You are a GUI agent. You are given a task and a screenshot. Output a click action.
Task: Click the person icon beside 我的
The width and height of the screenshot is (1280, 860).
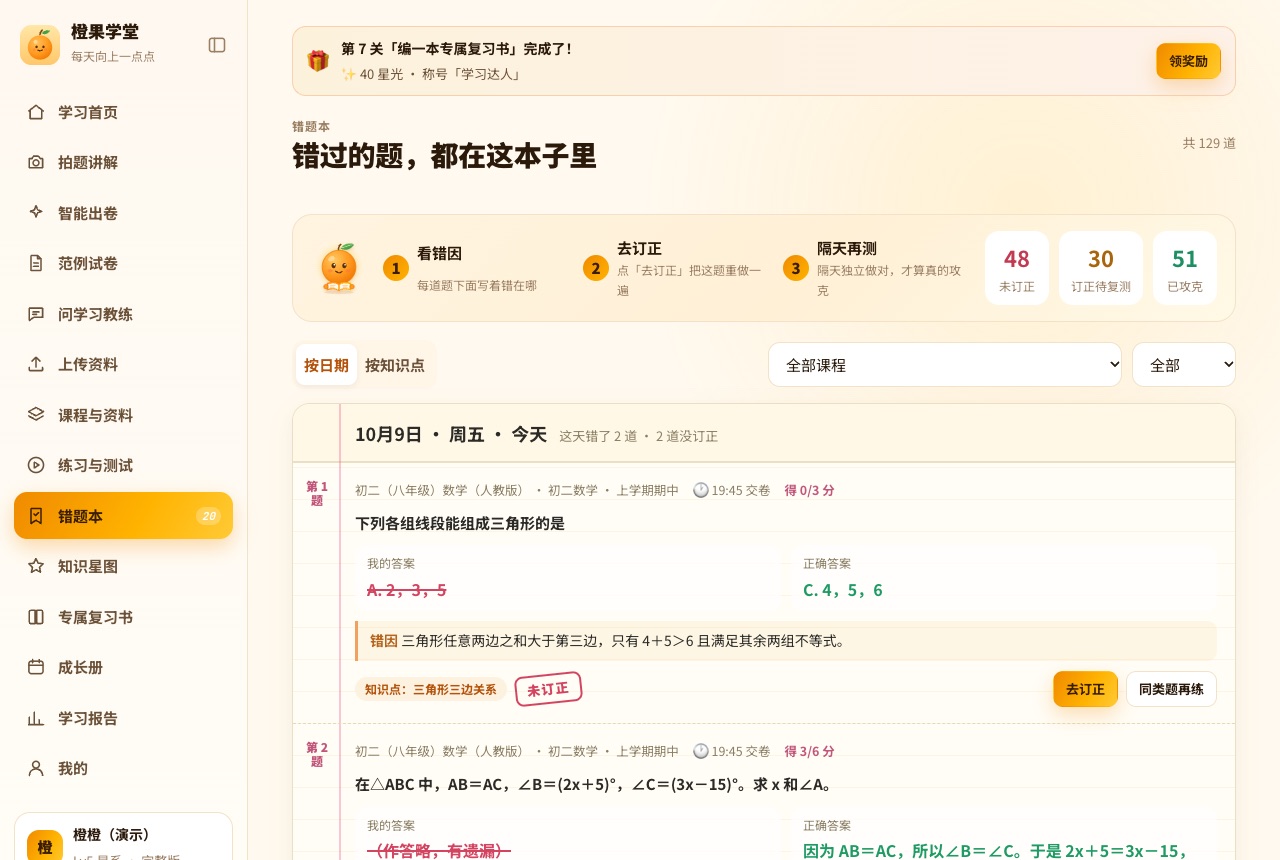[x=36, y=768]
